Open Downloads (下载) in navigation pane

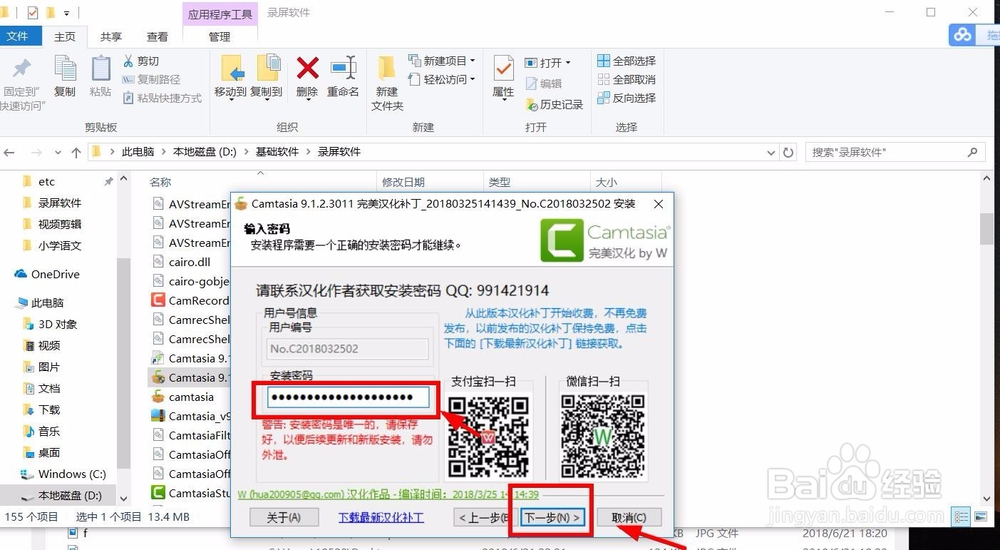click(x=49, y=410)
